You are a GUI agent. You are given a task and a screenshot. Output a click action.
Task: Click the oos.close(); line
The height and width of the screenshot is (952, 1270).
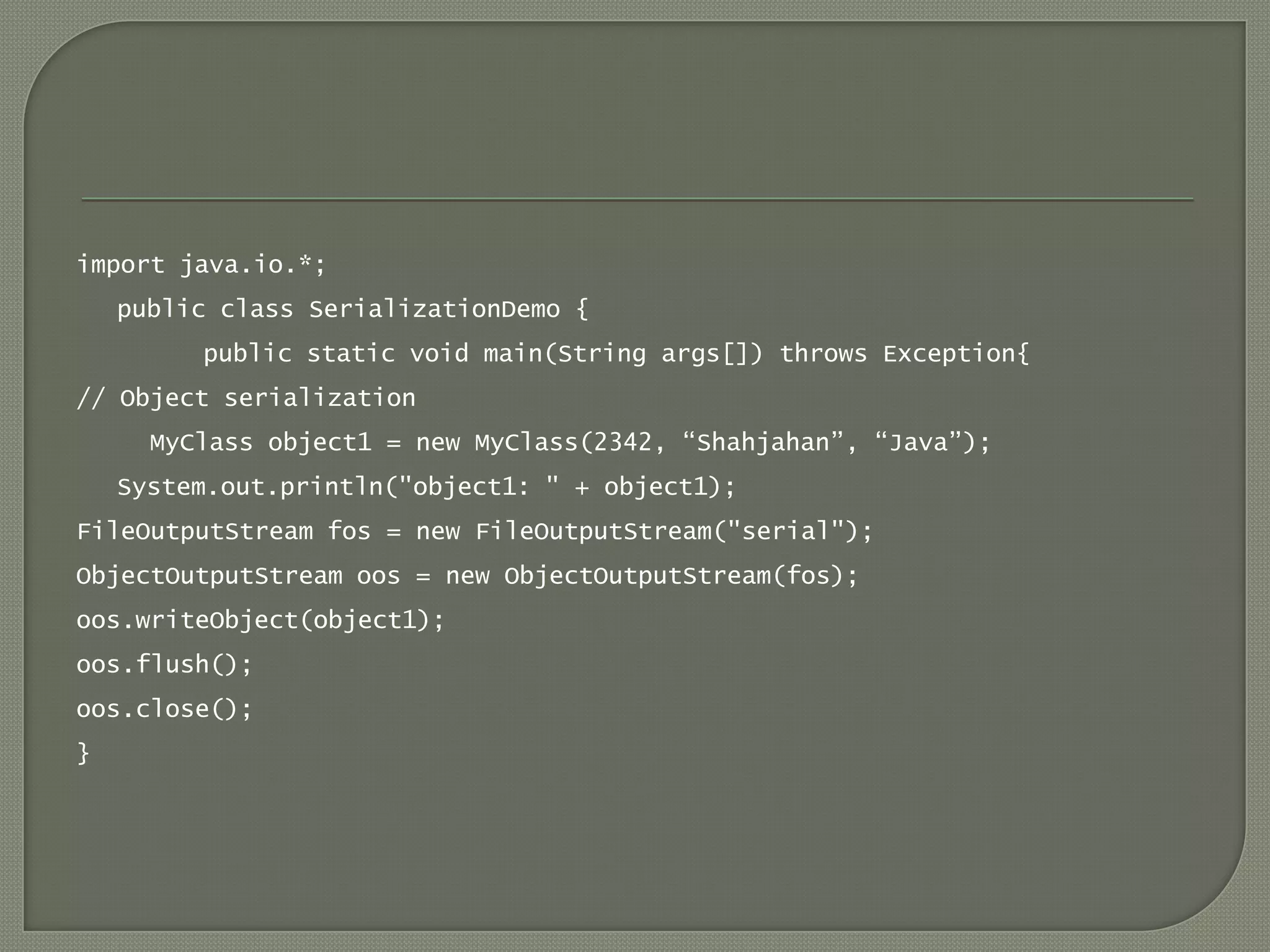(x=164, y=708)
